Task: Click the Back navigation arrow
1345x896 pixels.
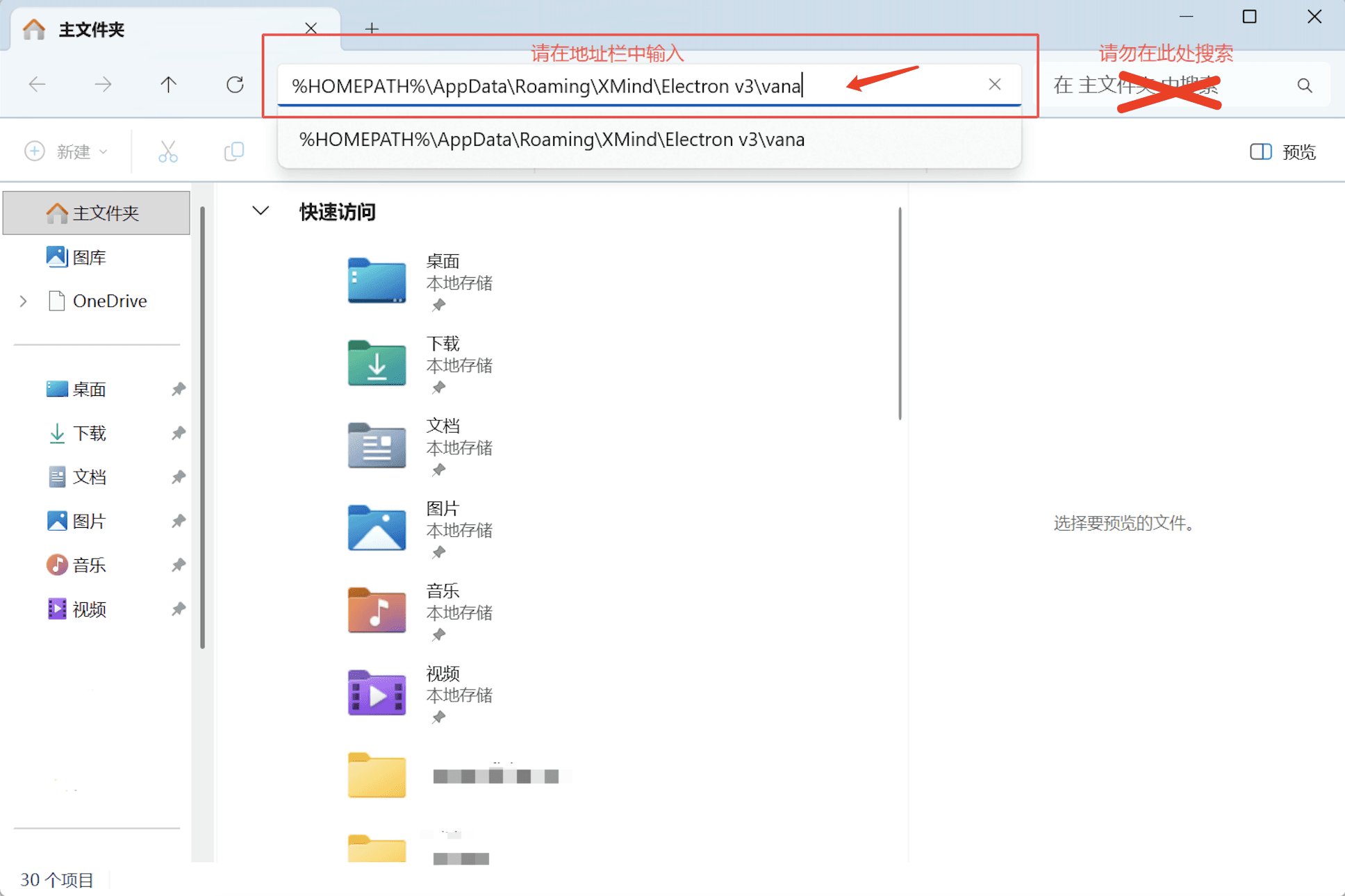Action: (x=38, y=85)
